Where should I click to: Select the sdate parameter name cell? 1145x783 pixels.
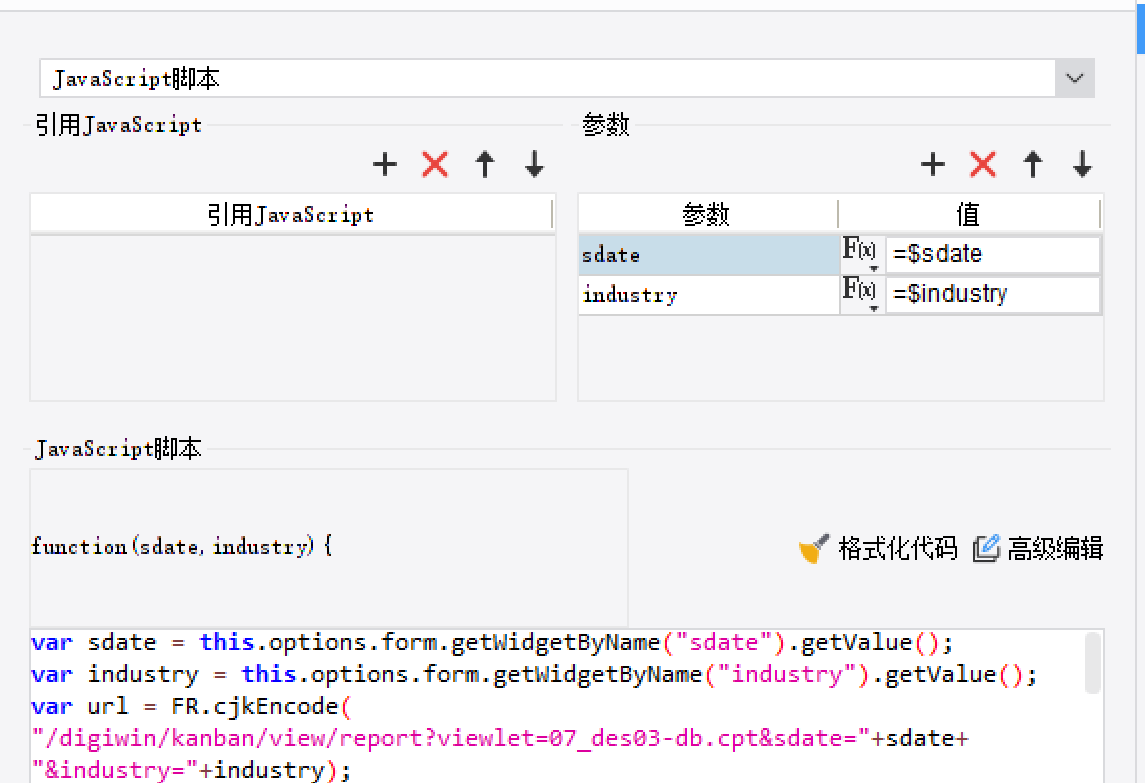[x=708, y=255]
